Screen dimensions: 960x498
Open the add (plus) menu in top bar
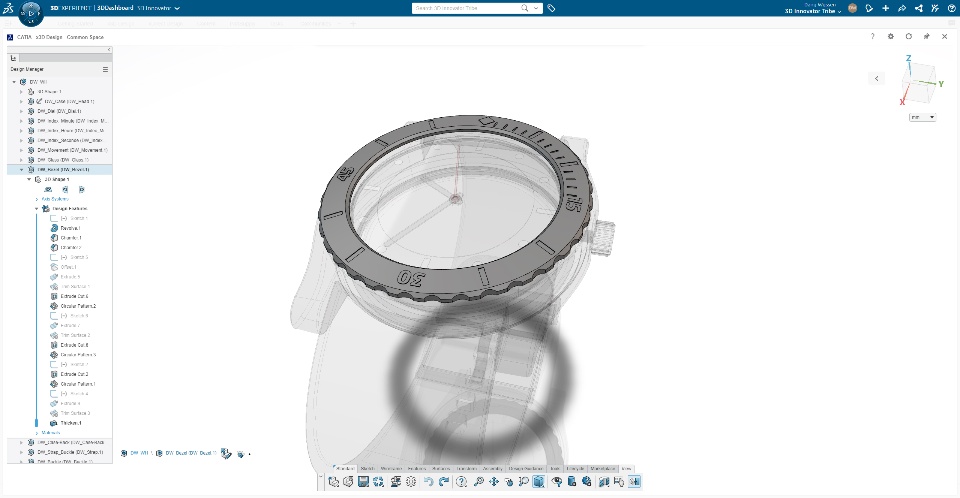click(885, 8)
